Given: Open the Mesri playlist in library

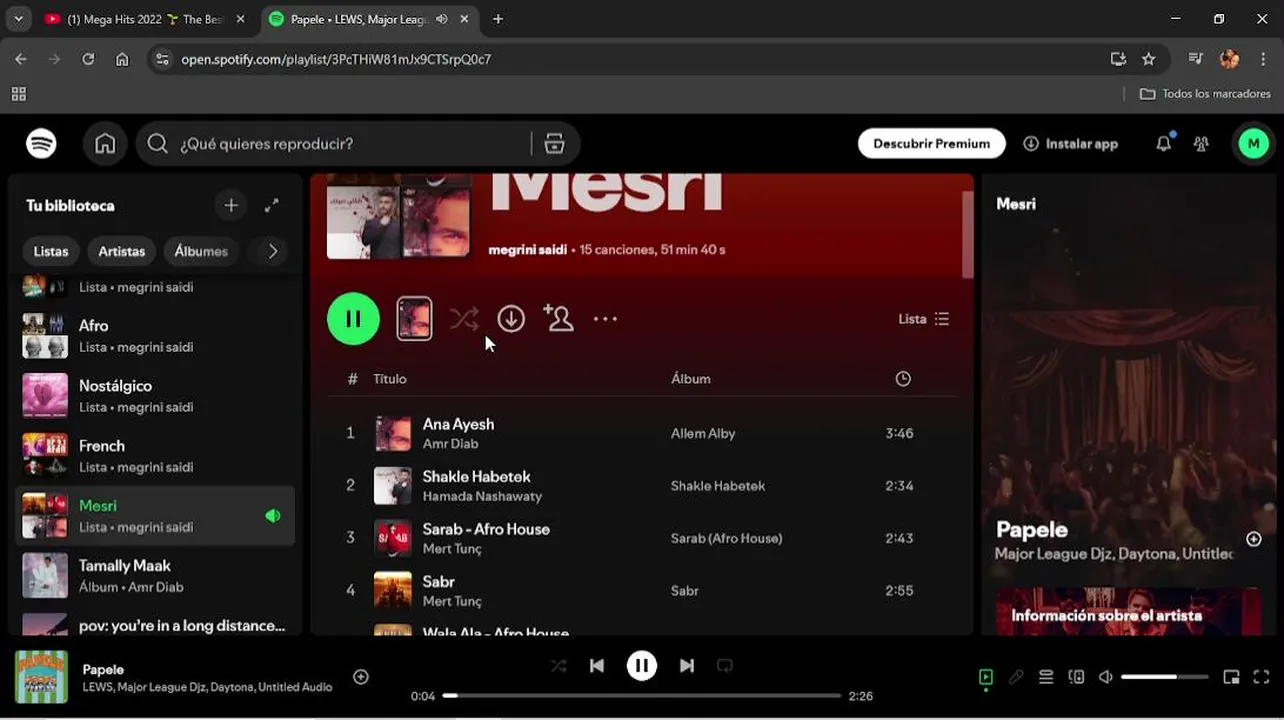Looking at the screenshot, I should [155, 516].
